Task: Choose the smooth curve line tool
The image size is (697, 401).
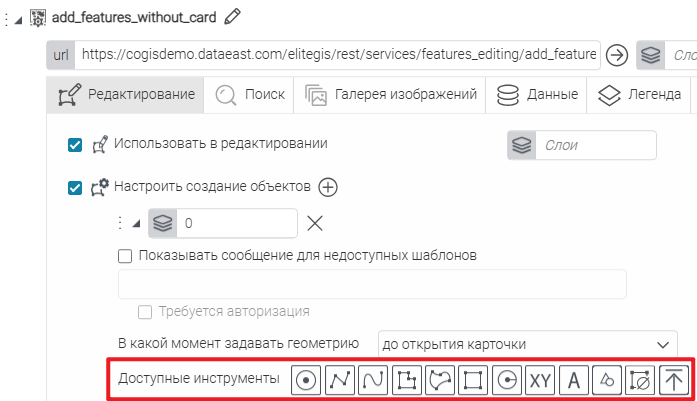Action: (374, 380)
